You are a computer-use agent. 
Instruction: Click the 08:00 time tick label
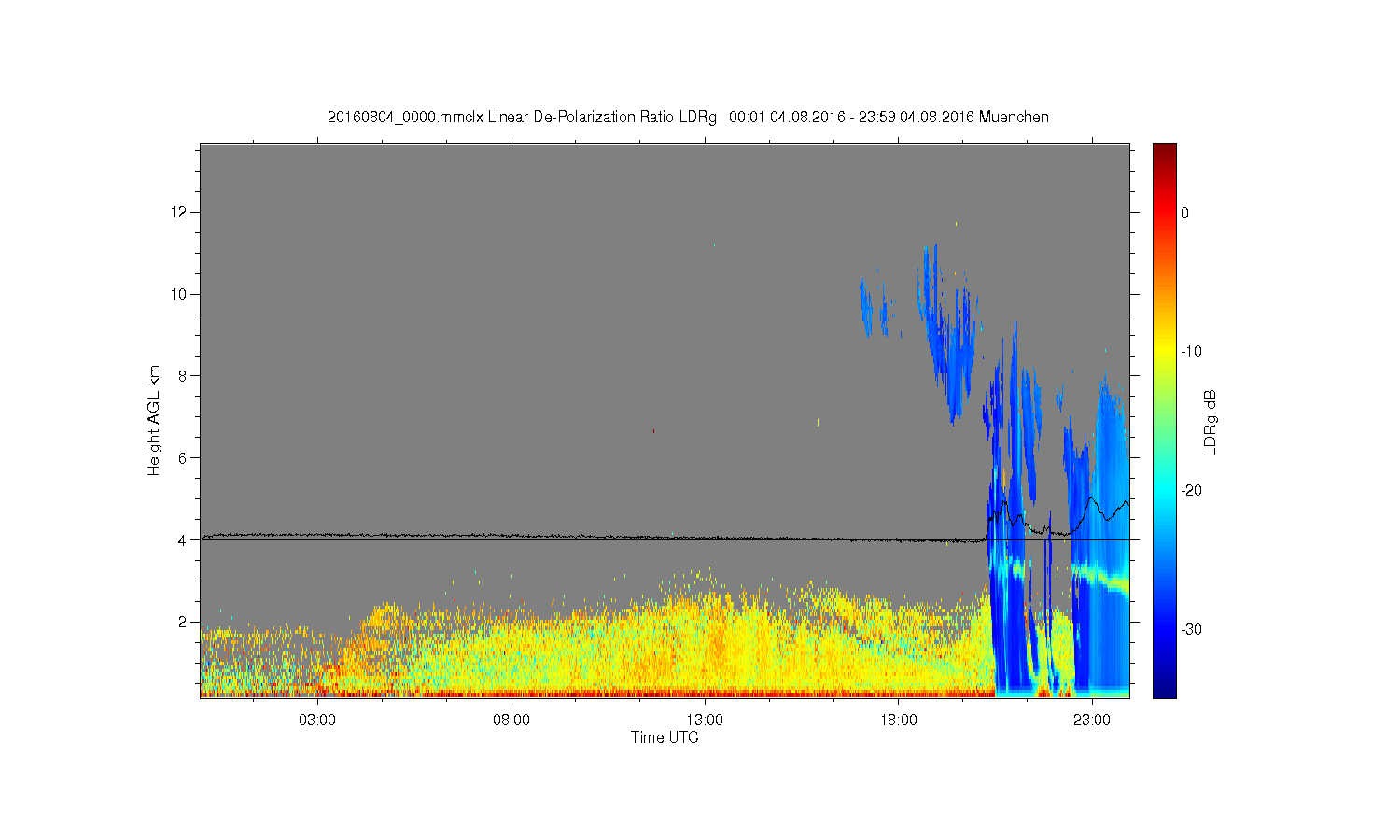[511, 721]
